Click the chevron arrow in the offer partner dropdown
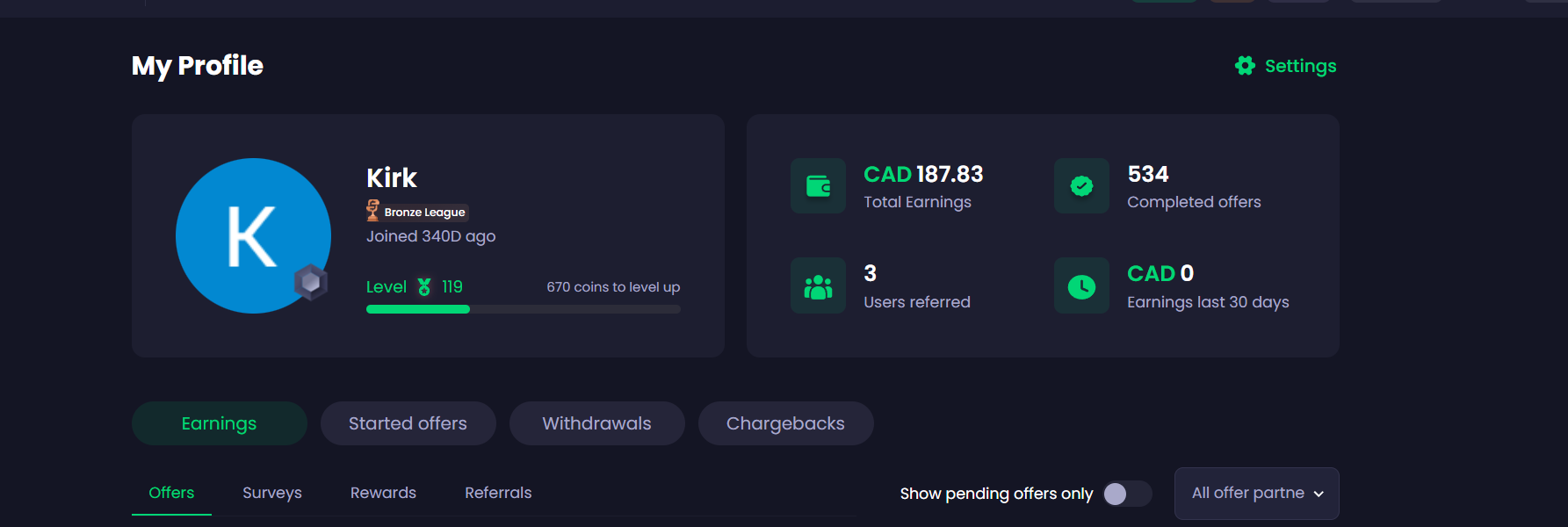The height and width of the screenshot is (527, 1568). point(1319,494)
